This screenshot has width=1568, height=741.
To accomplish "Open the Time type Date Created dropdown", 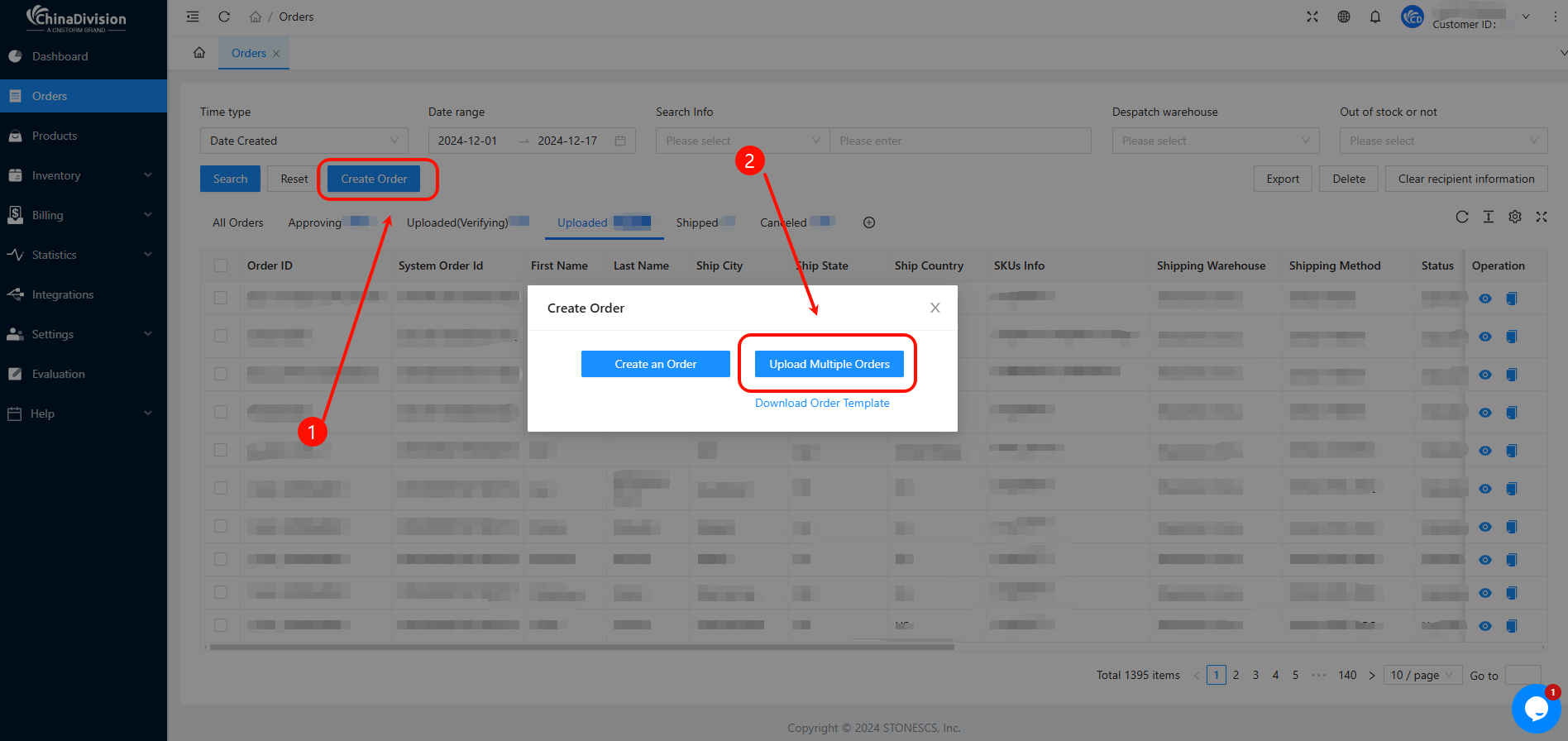I will pyautogui.click(x=304, y=141).
